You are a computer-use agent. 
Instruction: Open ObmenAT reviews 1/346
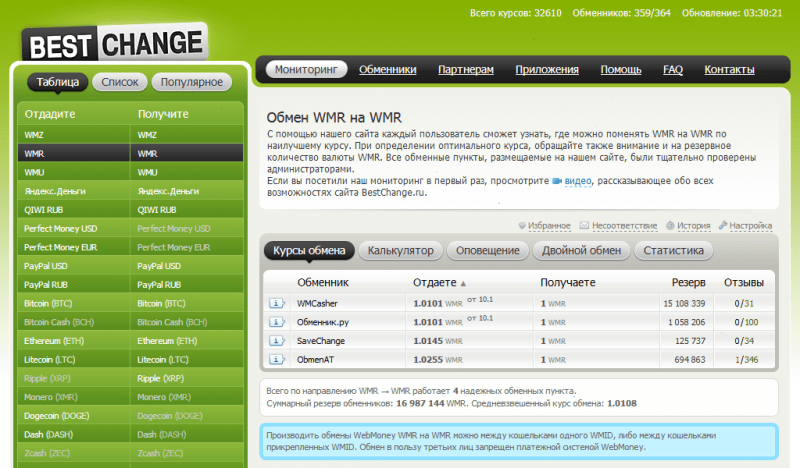(746, 360)
